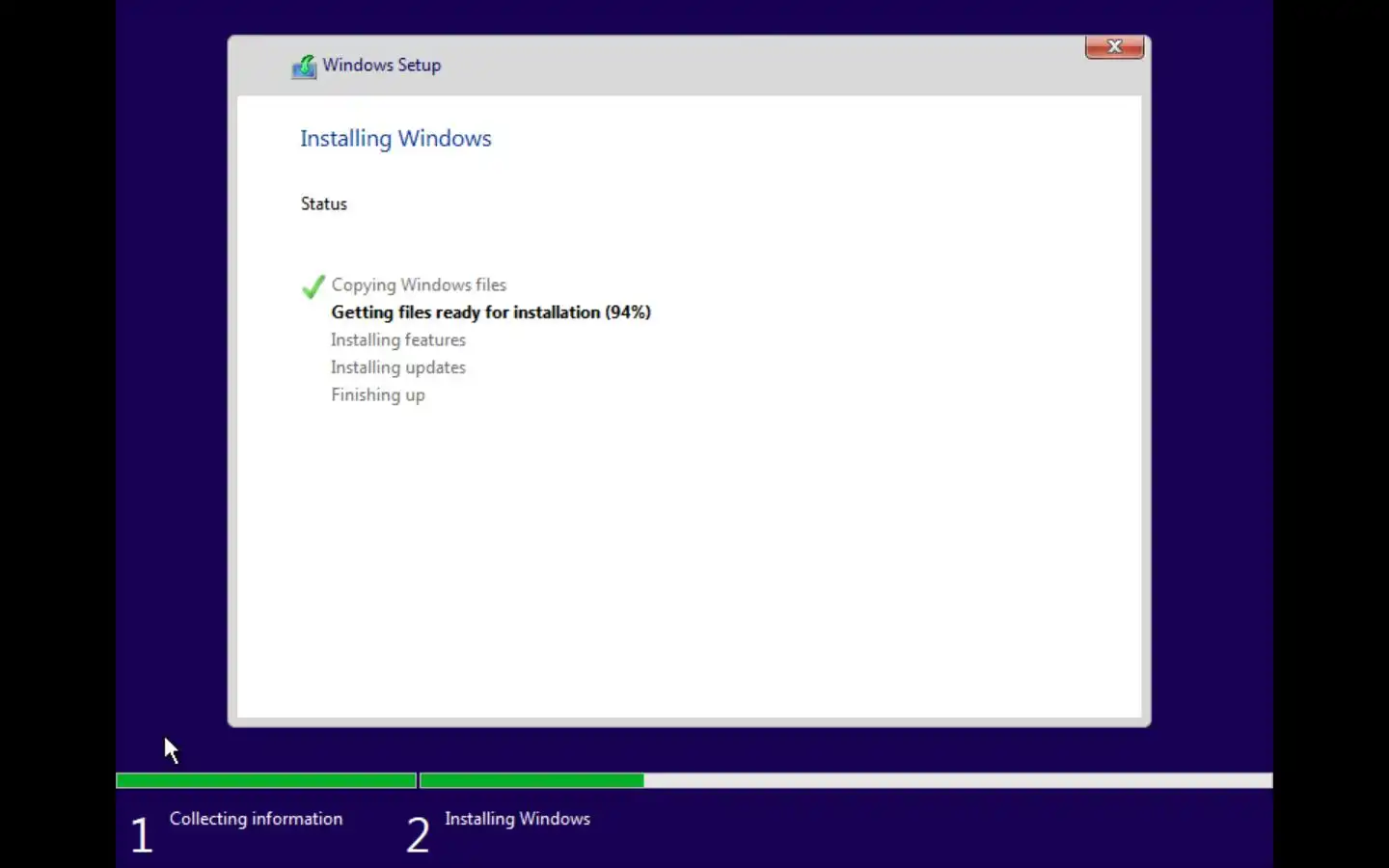Click the 'Finishing up' status line
Screen dimensions: 1389x868
[x=378, y=394]
